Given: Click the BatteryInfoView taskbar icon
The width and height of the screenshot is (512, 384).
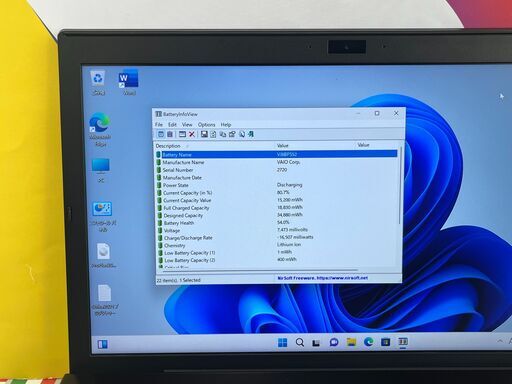Looking at the screenshot, I should (403, 341).
